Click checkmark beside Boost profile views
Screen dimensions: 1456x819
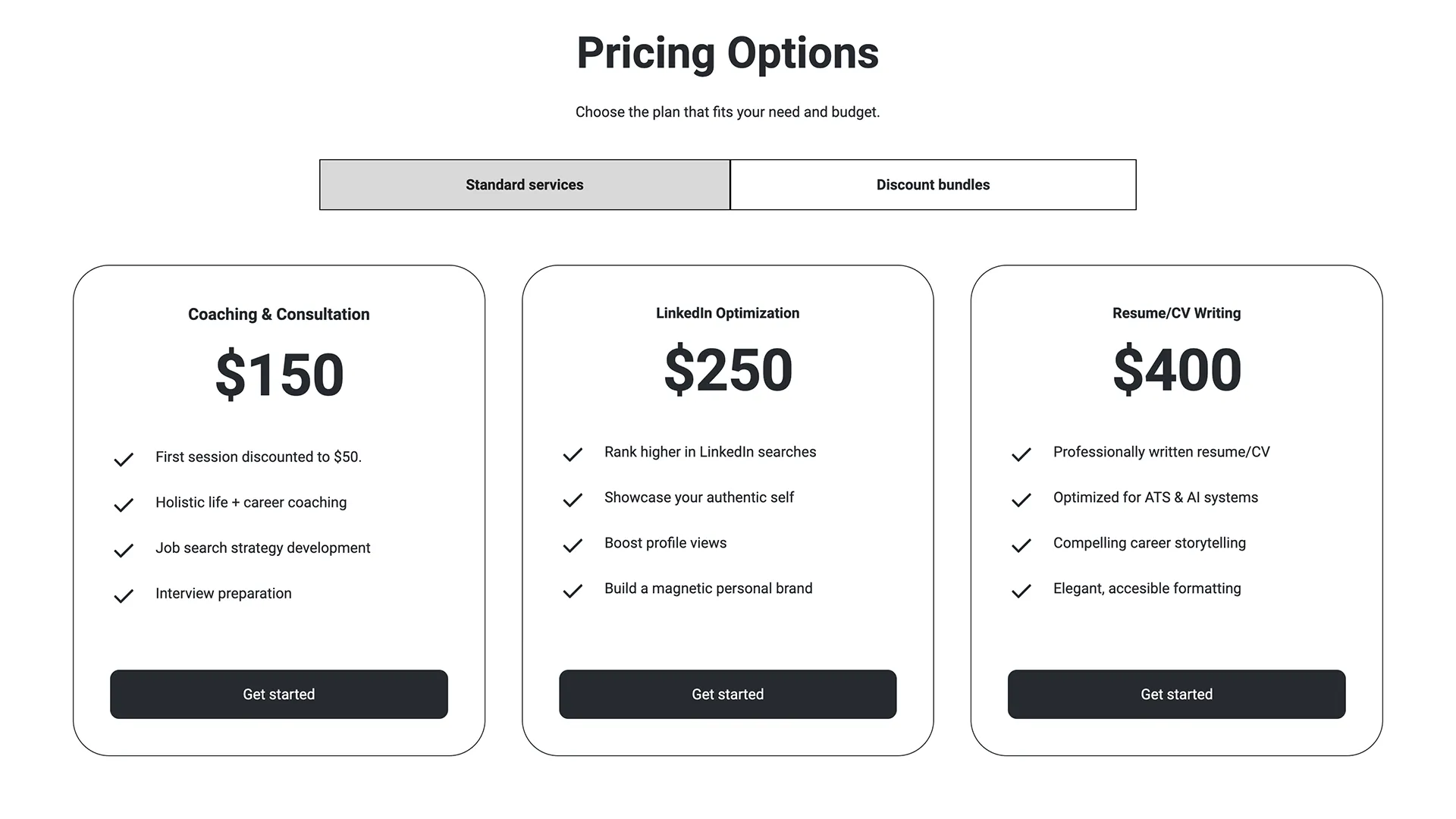point(573,545)
